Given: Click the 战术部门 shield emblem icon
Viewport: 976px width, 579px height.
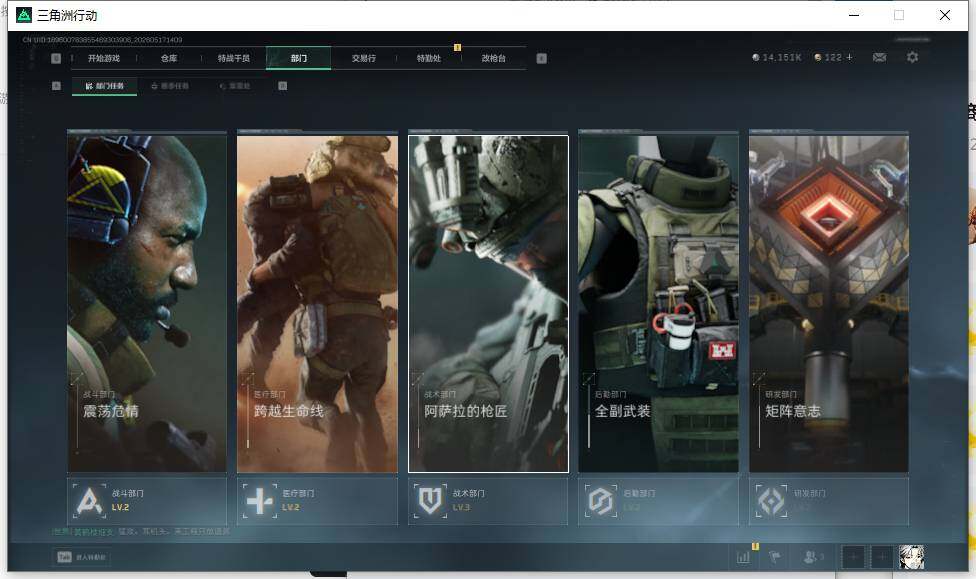Looking at the screenshot, I should point(430,501).
